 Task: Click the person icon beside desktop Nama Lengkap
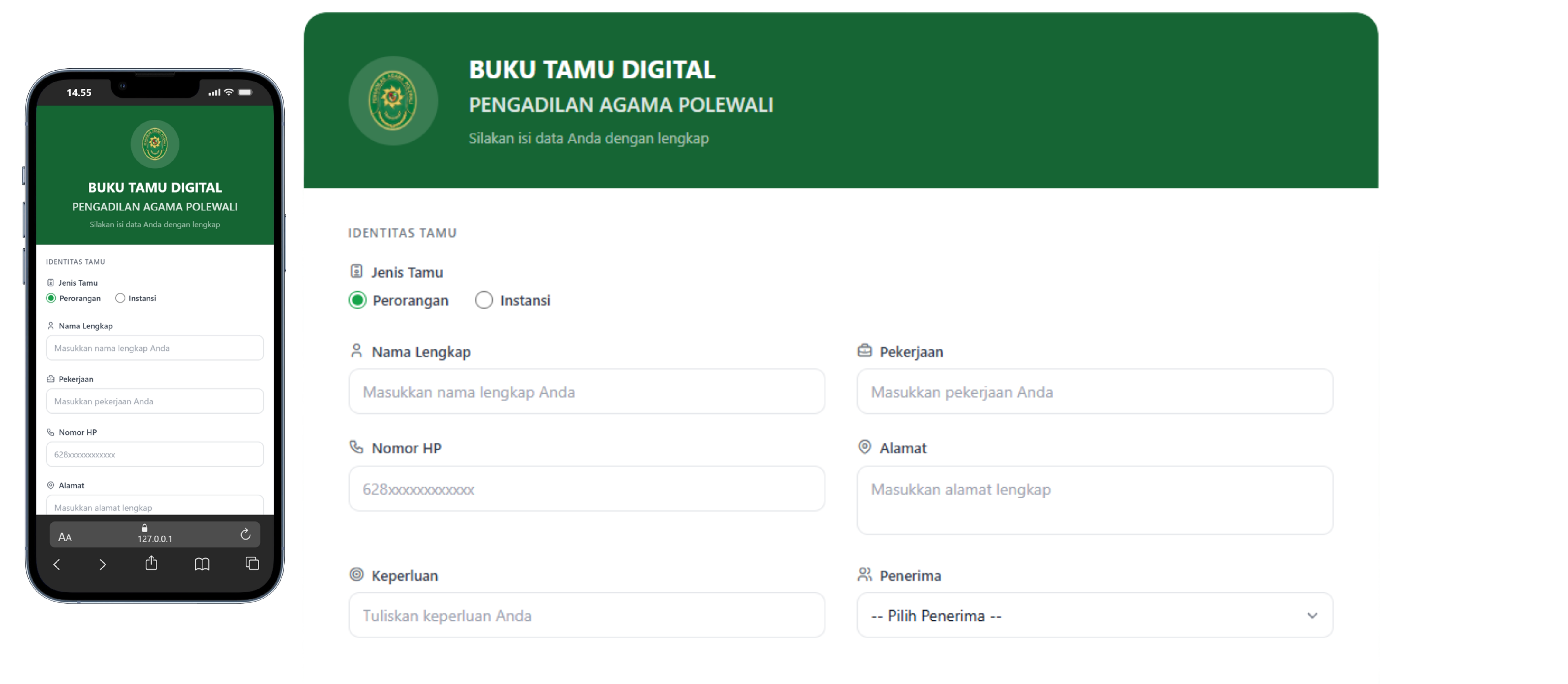tap(357, 351)
